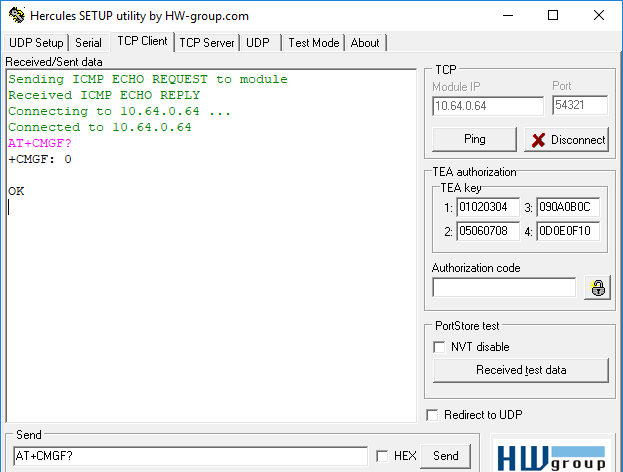Image resolution: width=623 pixels, height=472 pixels.
Task: Switch to the UDP tab
Action: pos(258,43)
